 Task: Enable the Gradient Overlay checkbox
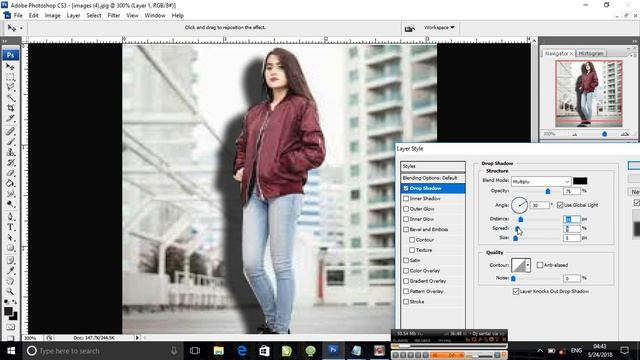pyautogui.click(x=406, y=281)
